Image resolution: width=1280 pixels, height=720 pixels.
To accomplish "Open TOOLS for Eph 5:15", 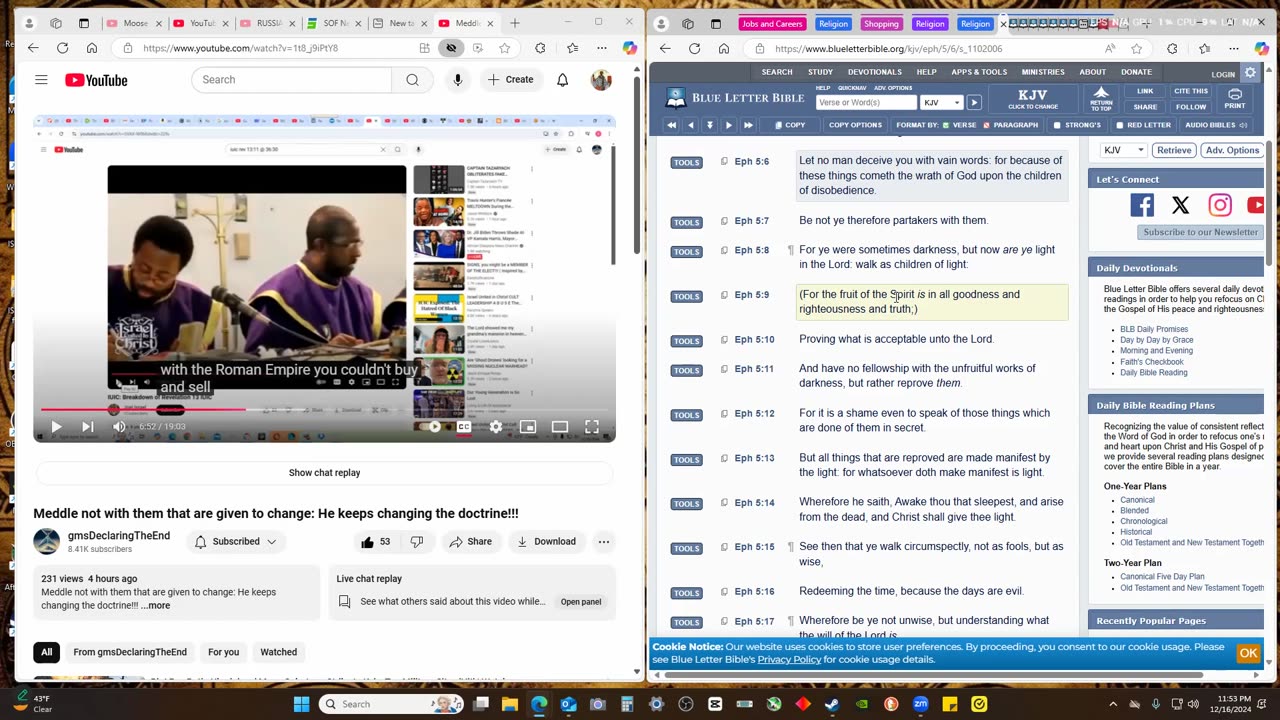I will 686,548.
